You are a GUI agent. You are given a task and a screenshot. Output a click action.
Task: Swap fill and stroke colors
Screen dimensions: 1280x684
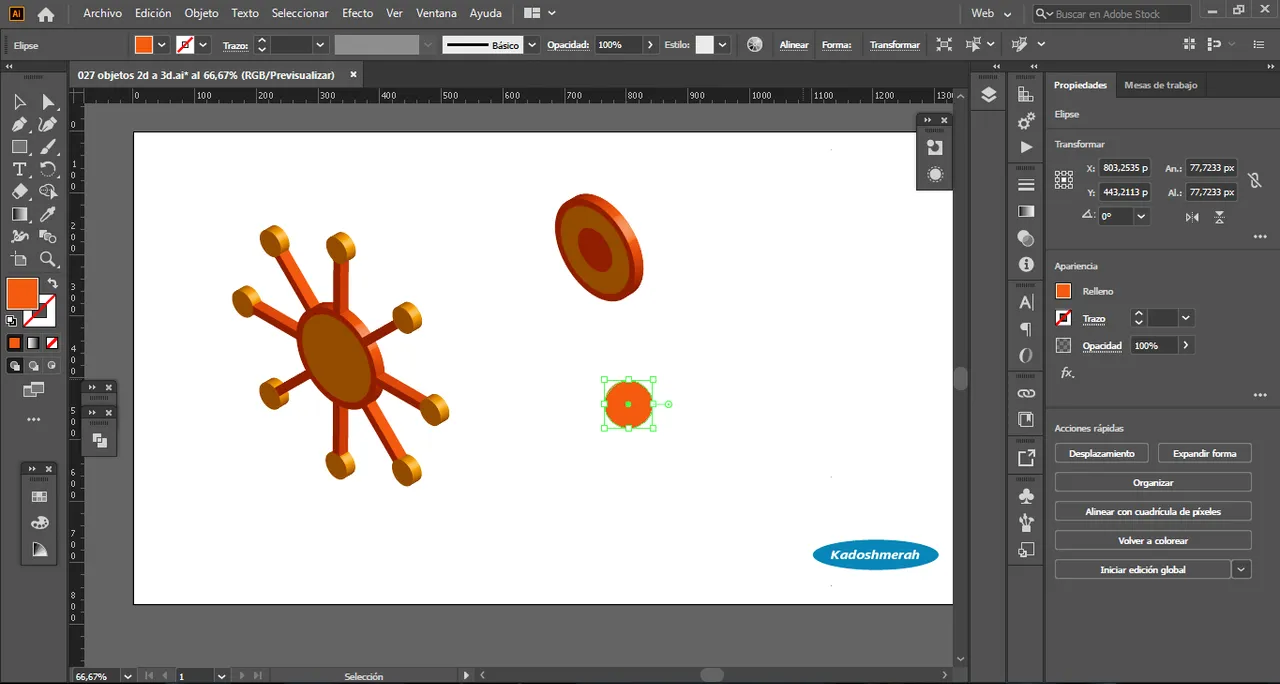[x=52, y=284]
